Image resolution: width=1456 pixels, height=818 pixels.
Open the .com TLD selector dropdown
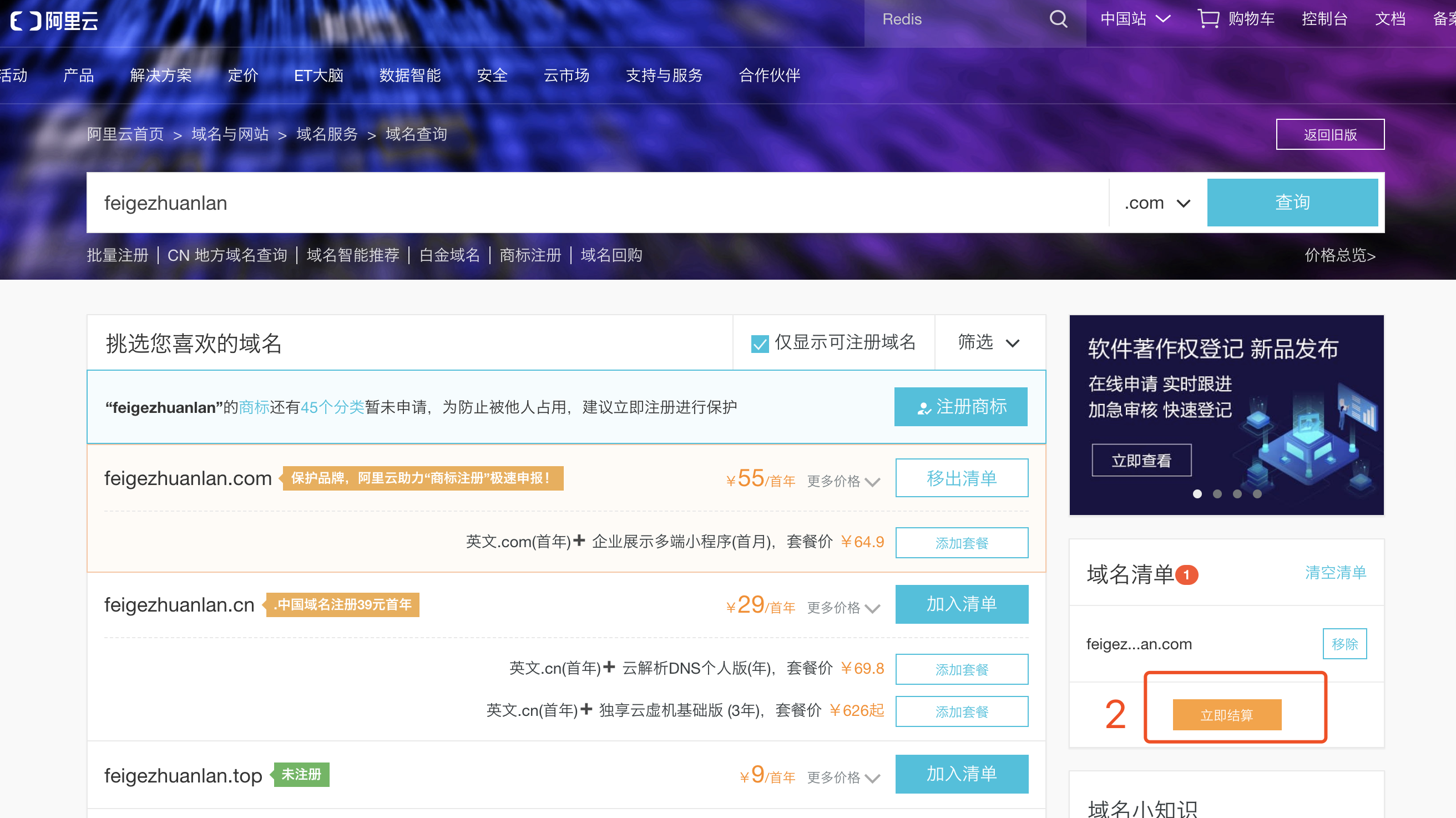pyautogui.click(x=1156, y=203)
